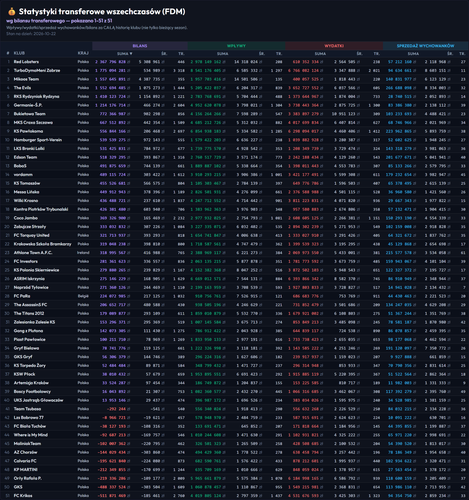This screenshot has height=500, width=469.
Task: Select the Gang z Plutona club name
Action: (28, 330)
